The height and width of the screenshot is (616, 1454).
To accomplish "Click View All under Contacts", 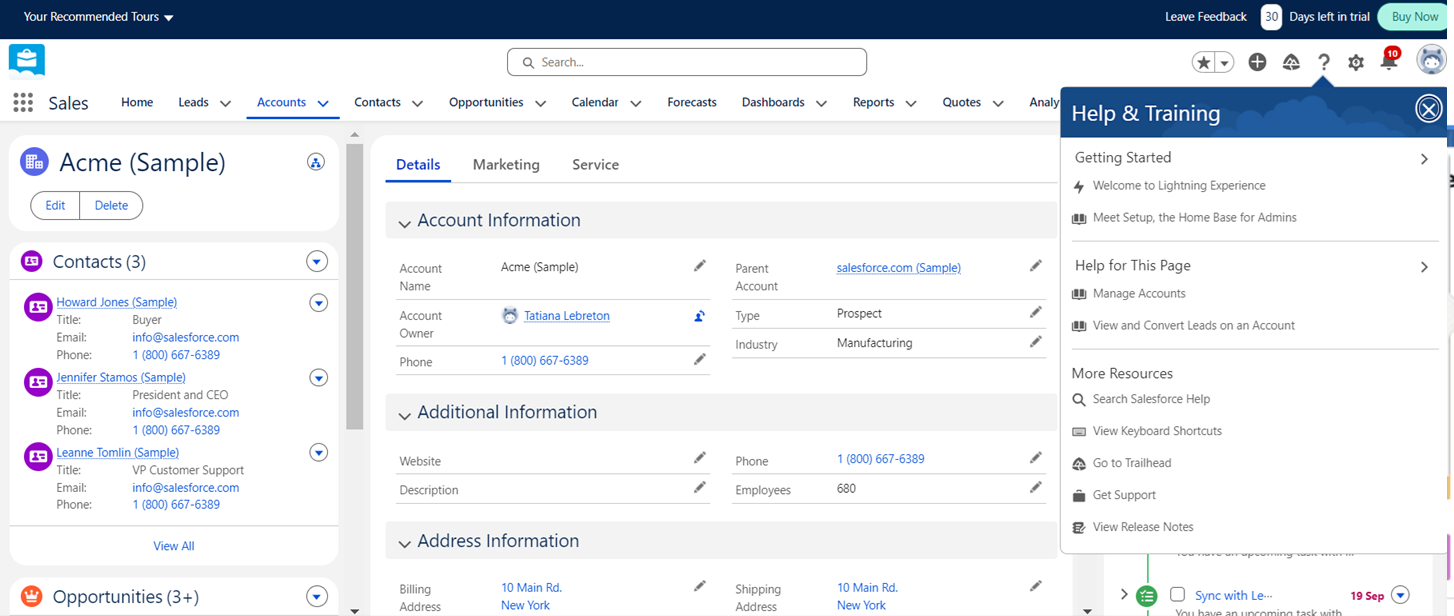I will 173,546.
